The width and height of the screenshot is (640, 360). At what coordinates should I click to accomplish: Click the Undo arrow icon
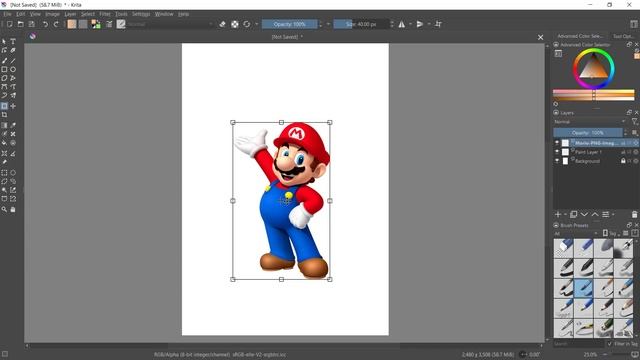45,24
